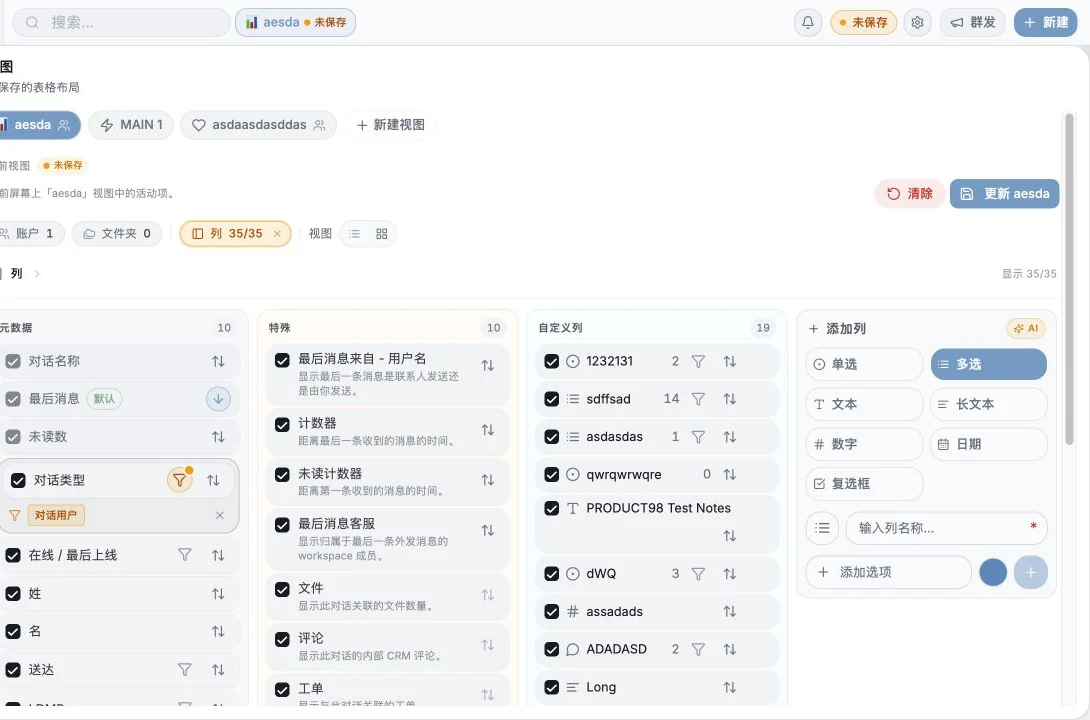The width and height of the screenshot is (1090, 720).
Task: Toggle the 送达 checkbox
Action: click(13, 670)
